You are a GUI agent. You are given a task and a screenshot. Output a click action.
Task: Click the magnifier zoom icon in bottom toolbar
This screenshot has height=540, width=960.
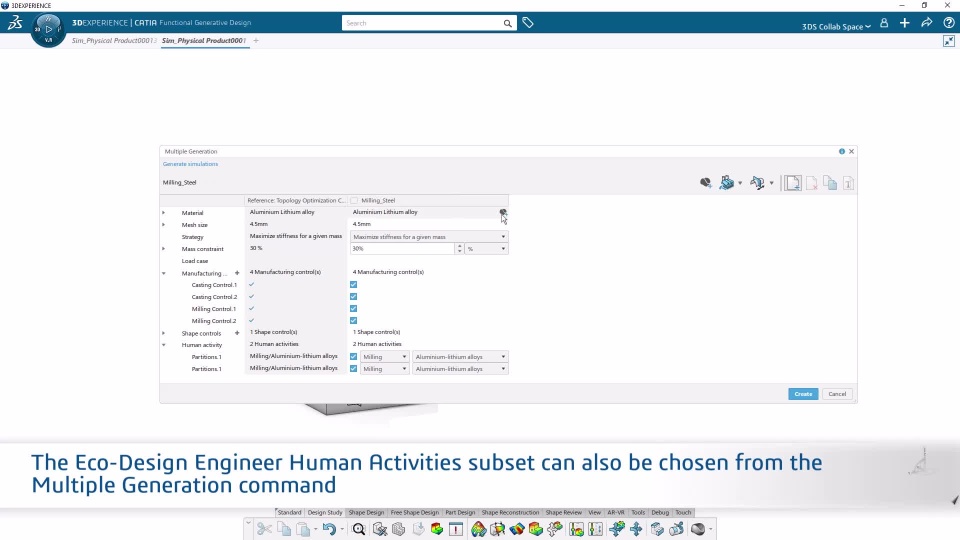[x=359, y=529]
